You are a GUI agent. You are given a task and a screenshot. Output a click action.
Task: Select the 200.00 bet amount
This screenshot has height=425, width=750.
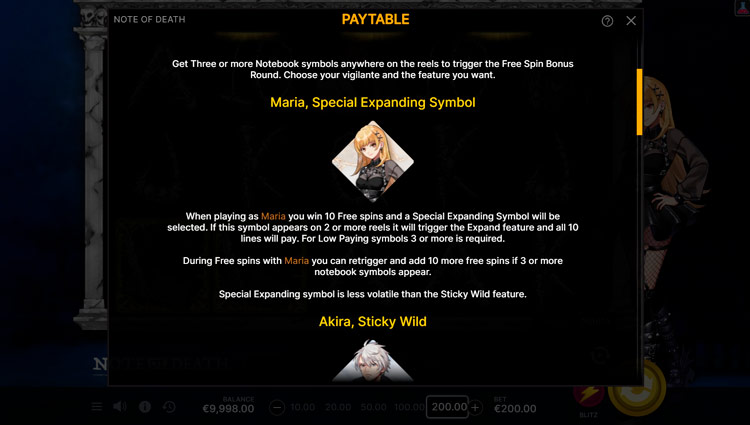click(x=448, y=407)
